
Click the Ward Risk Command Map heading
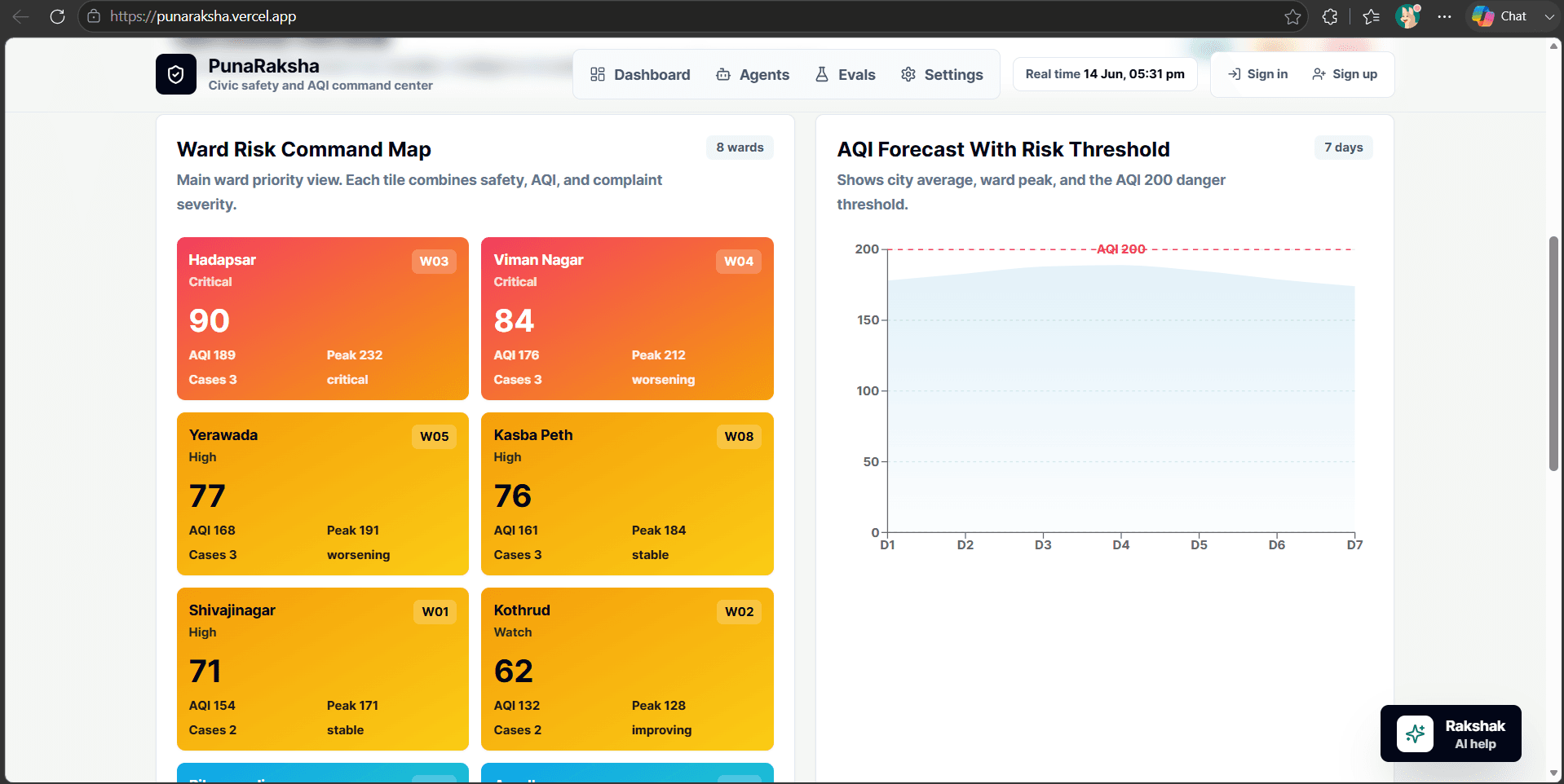(x=304, y=149)
